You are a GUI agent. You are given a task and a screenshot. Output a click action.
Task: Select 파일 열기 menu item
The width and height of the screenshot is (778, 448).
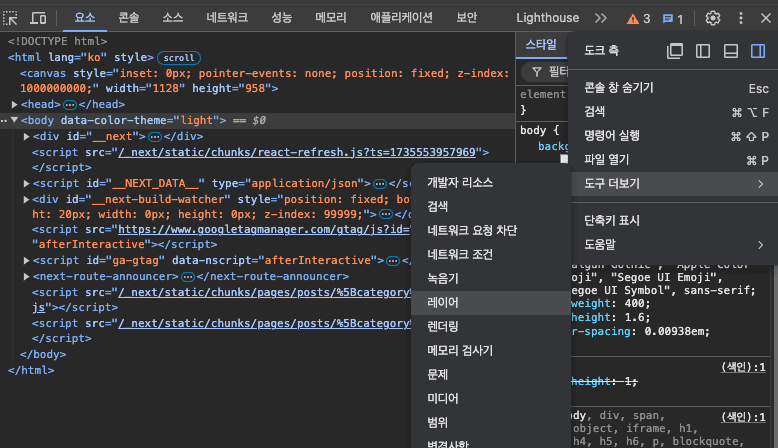675,160
